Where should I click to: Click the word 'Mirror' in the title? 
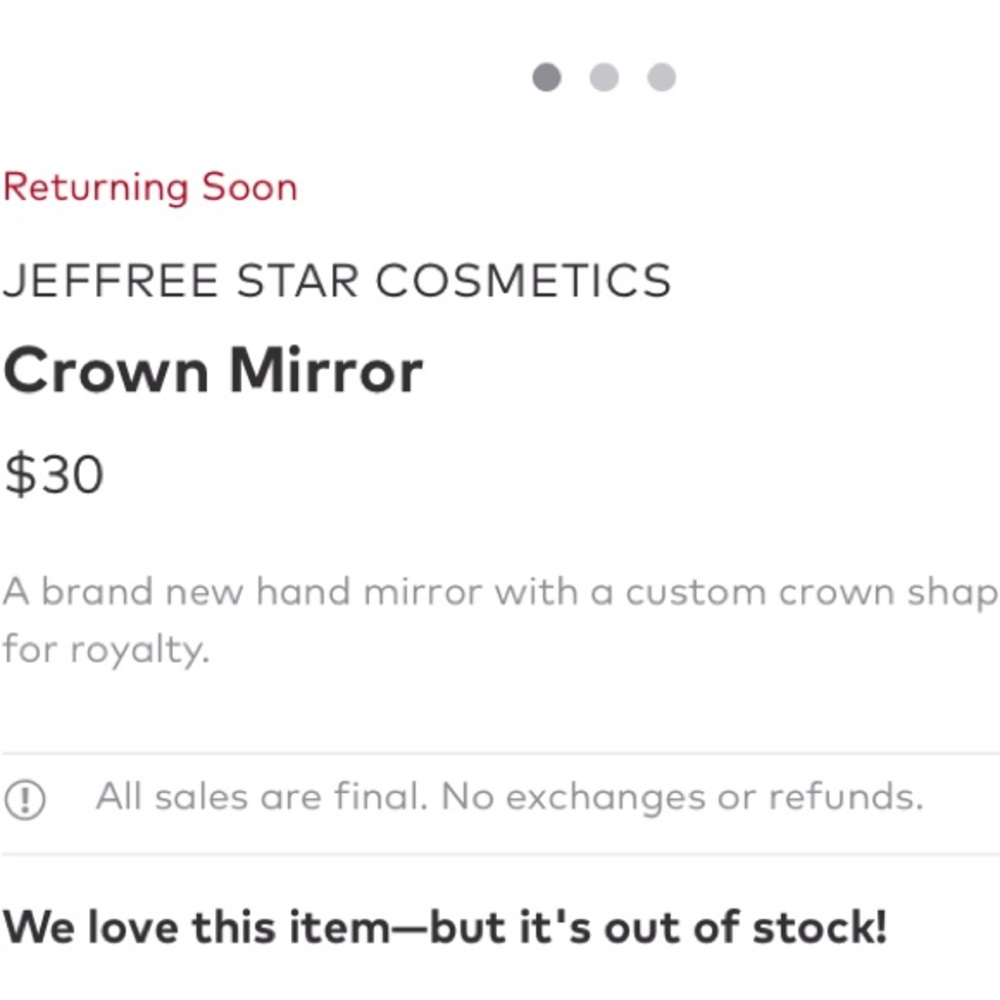[x=326, y=371]
